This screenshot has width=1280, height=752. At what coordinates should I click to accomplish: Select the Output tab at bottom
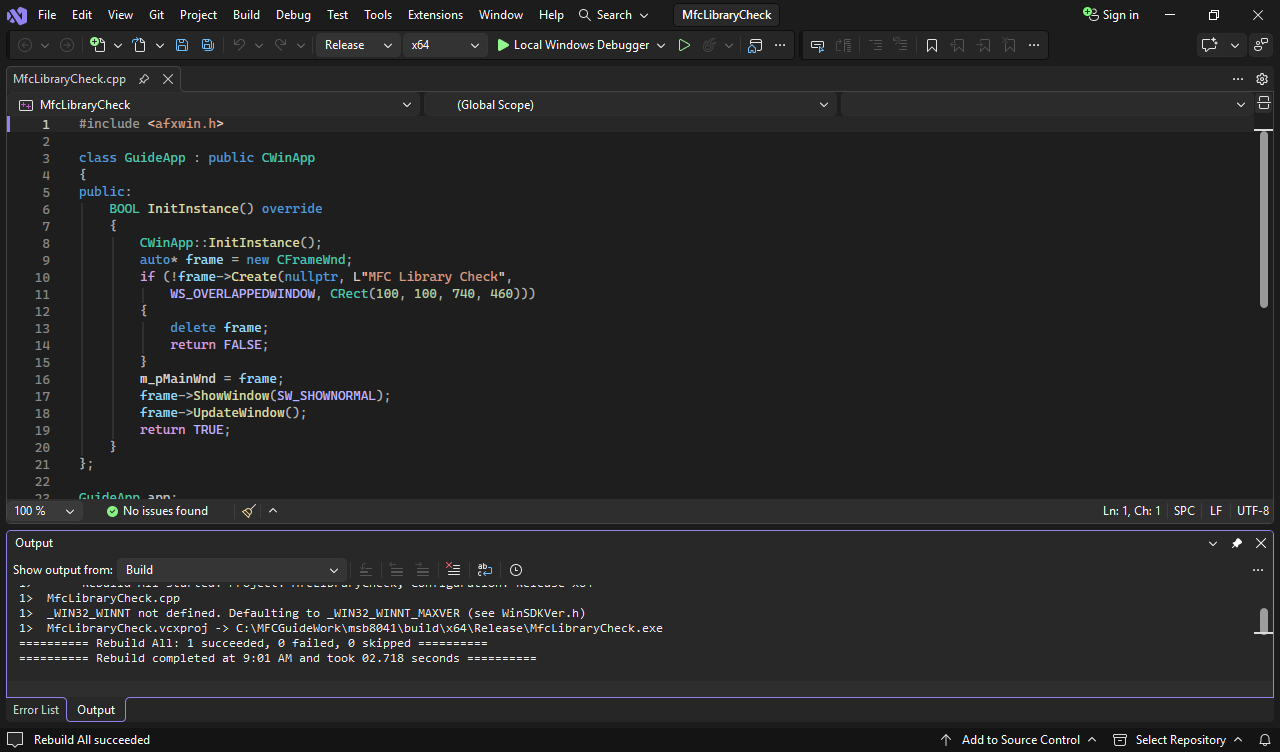(96, 710)
